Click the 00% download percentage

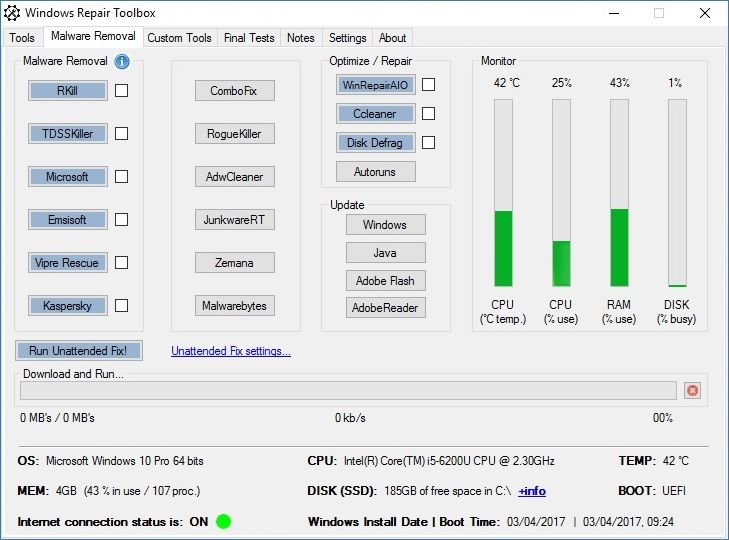click(663, 418)
